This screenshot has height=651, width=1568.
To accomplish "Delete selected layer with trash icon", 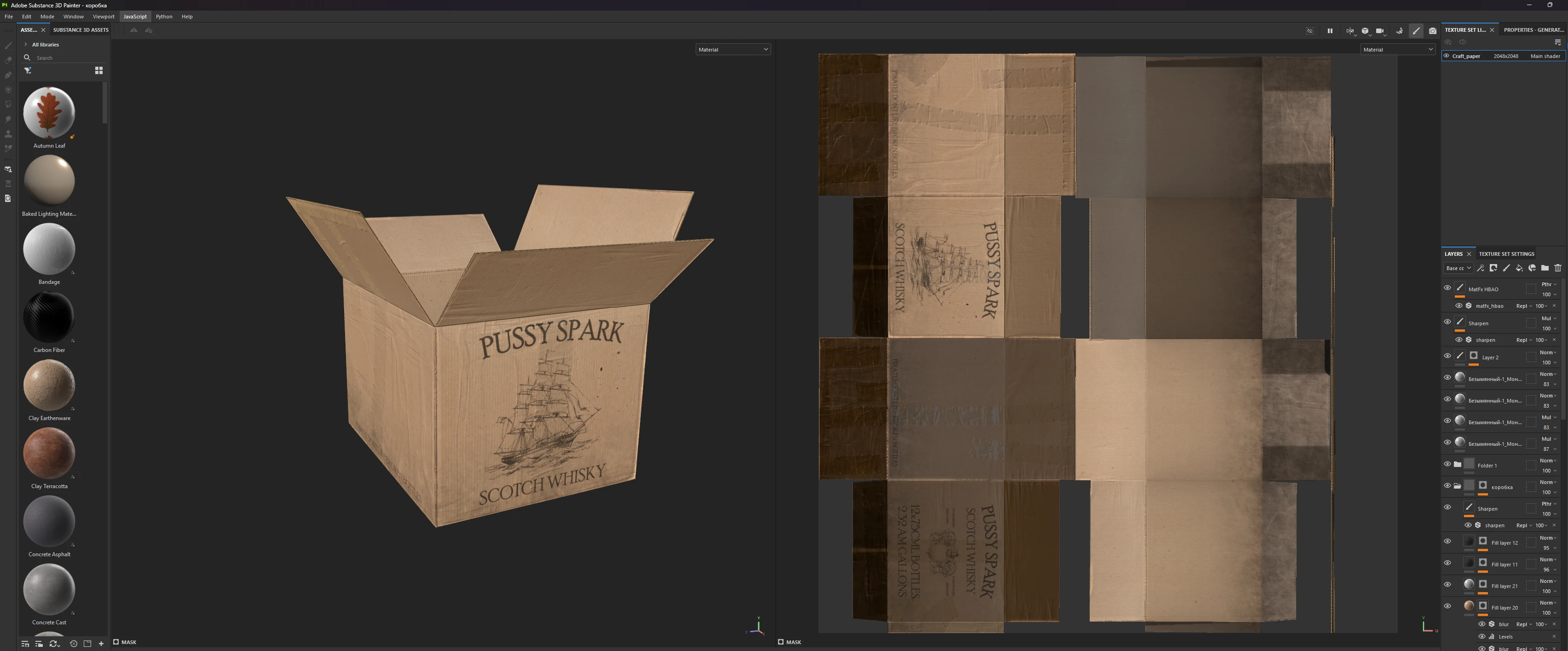I will tap(1558, 268).
